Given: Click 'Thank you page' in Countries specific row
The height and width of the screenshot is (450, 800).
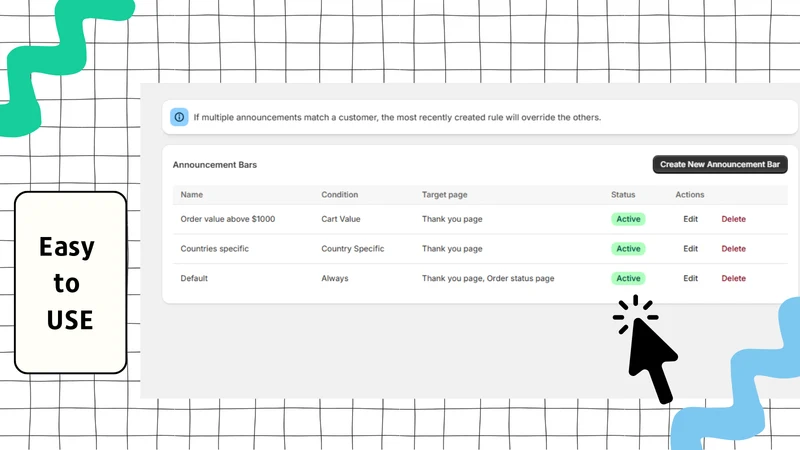Looking at the screenshot, I should coord(452,248).
